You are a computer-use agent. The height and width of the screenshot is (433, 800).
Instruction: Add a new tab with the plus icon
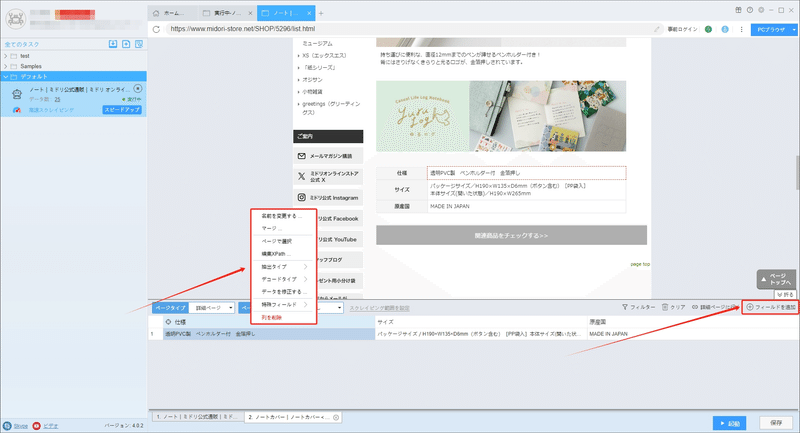(x=321, y=13)
